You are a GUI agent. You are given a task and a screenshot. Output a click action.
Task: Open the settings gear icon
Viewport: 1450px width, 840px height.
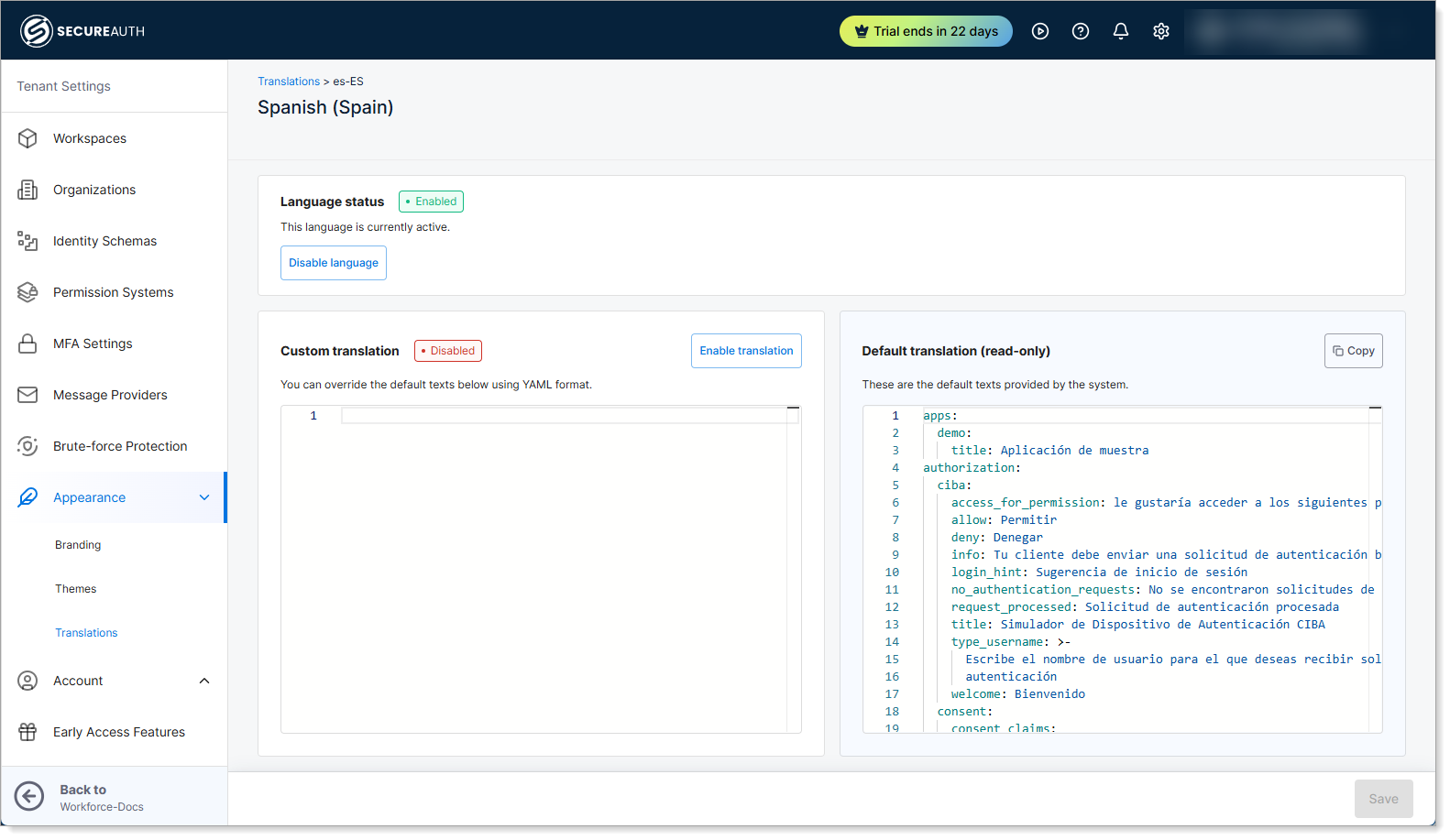tap(1160, 31)
